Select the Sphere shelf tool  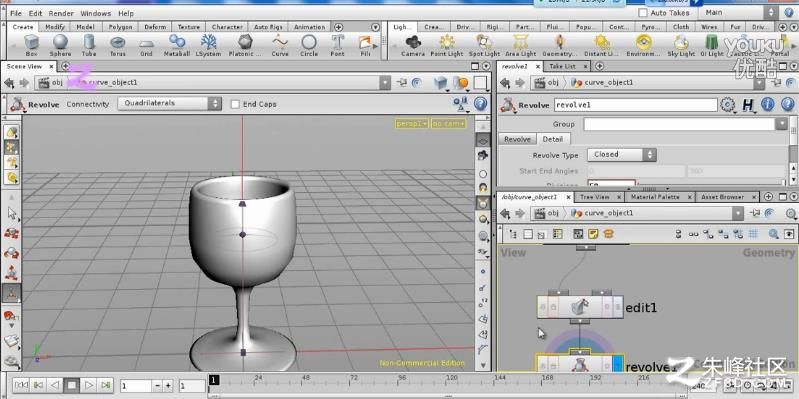click(x=60, y=45)
